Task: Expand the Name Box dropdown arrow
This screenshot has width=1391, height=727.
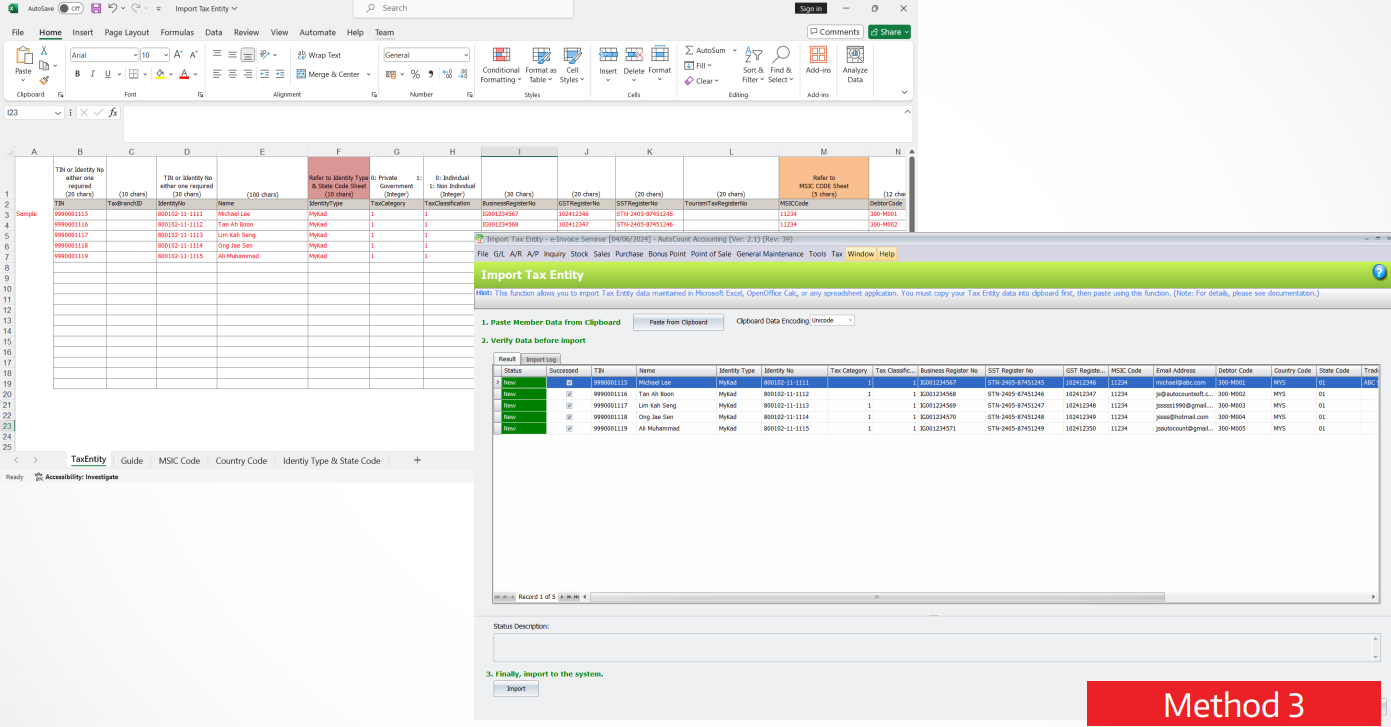Action: point(58,113)
